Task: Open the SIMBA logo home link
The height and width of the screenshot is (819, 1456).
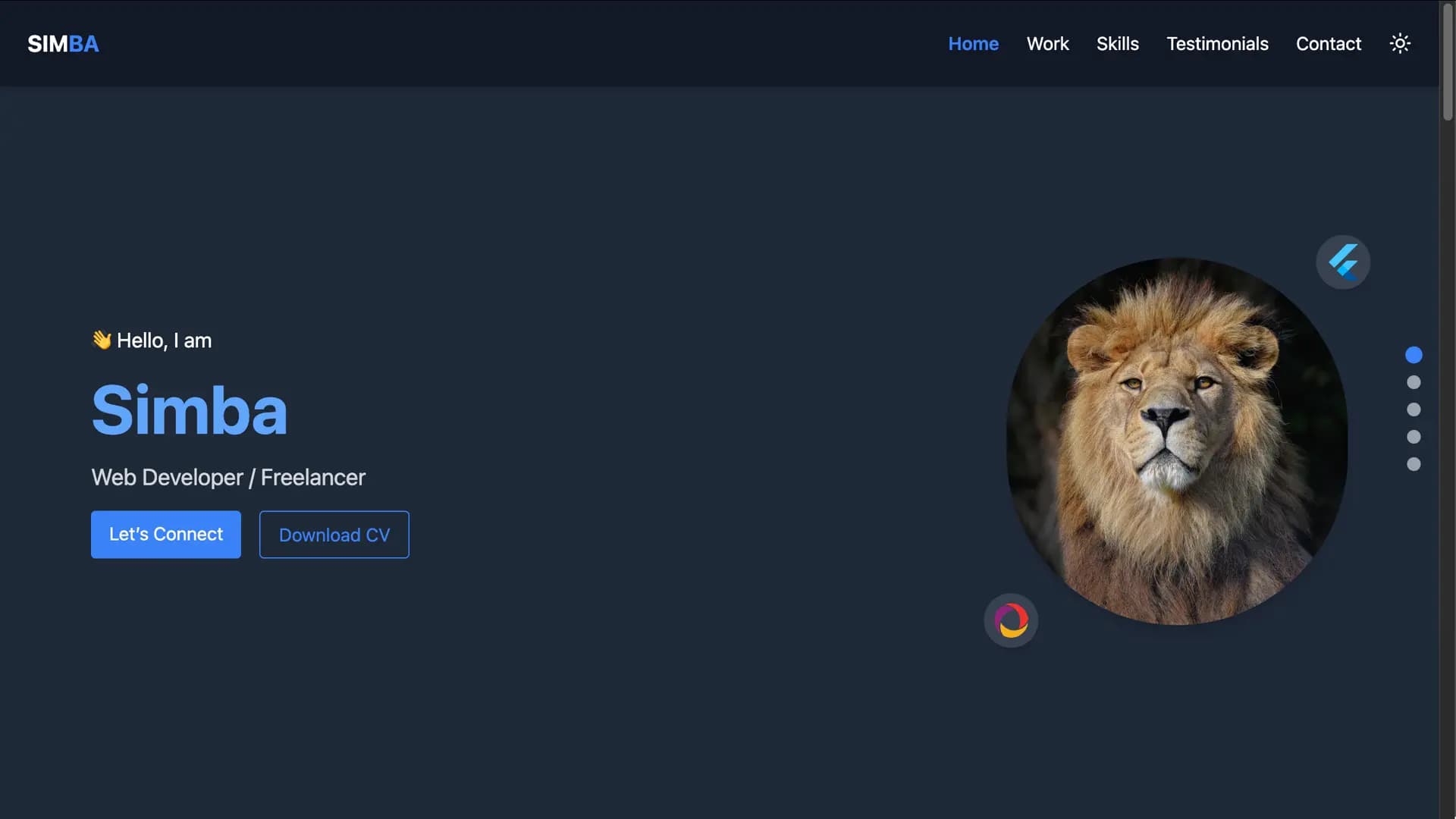Action: [64, 44]
